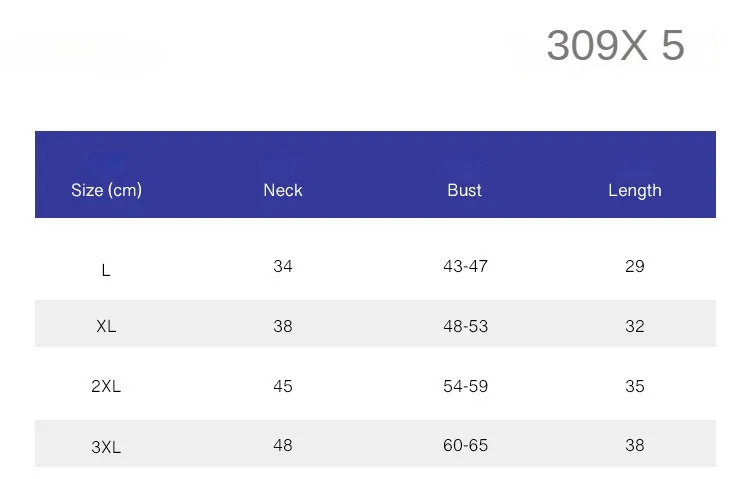This screenshot has height=479, width=750.
Task: Click bust range 60-65
Action: [465, 446]
